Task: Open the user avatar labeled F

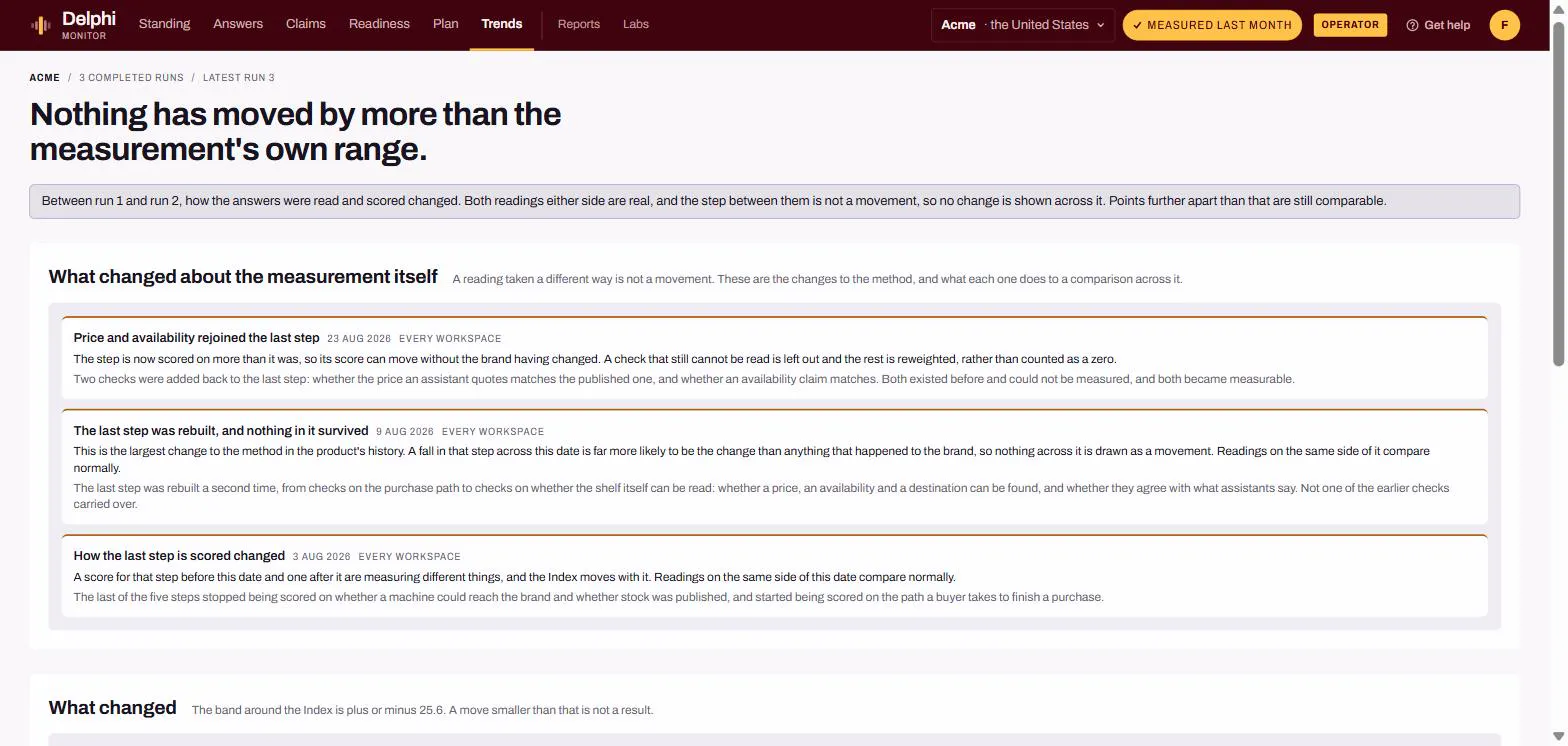Action: 1504,25
